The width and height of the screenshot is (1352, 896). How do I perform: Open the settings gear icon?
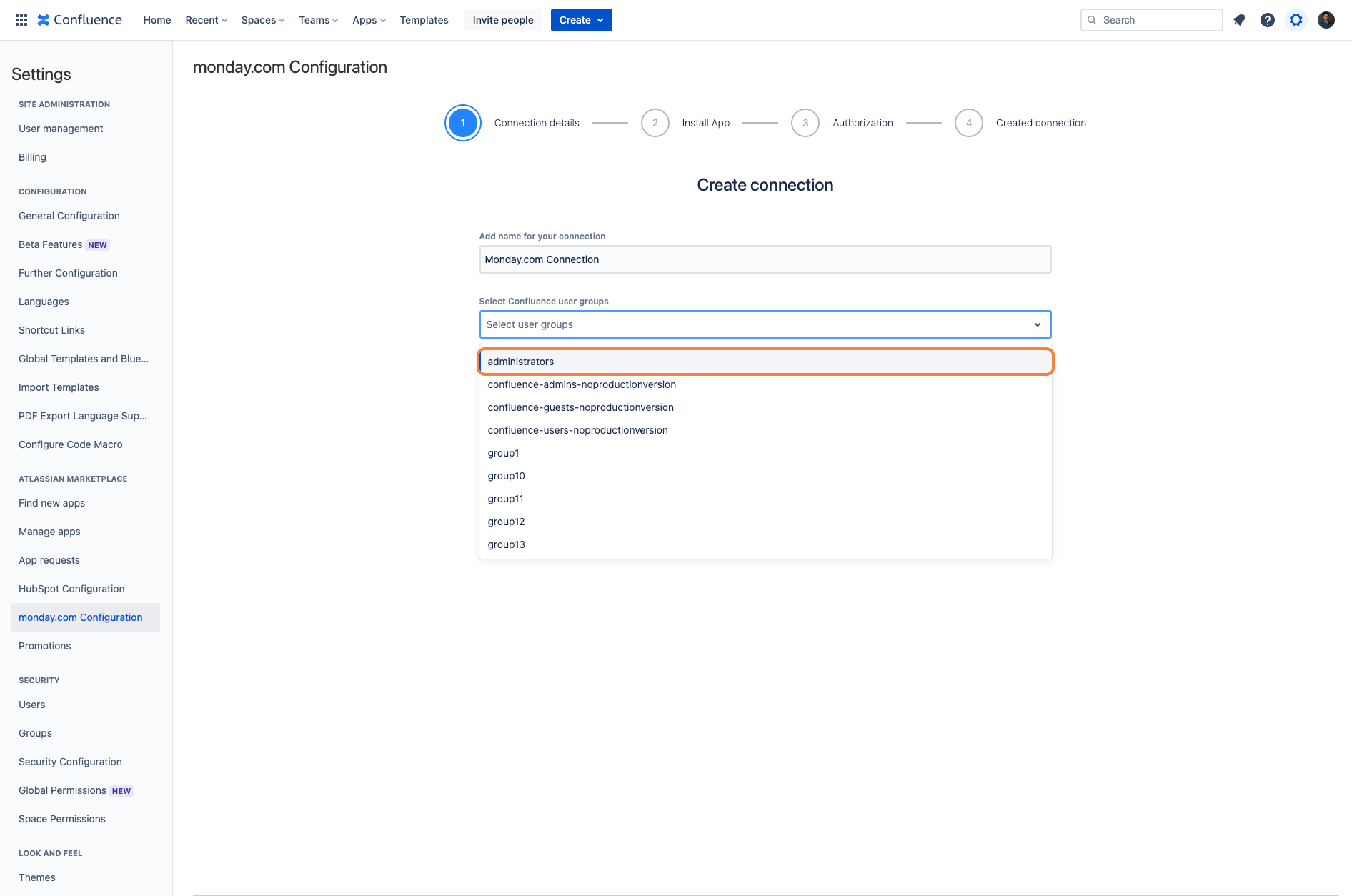[1296, 20]
